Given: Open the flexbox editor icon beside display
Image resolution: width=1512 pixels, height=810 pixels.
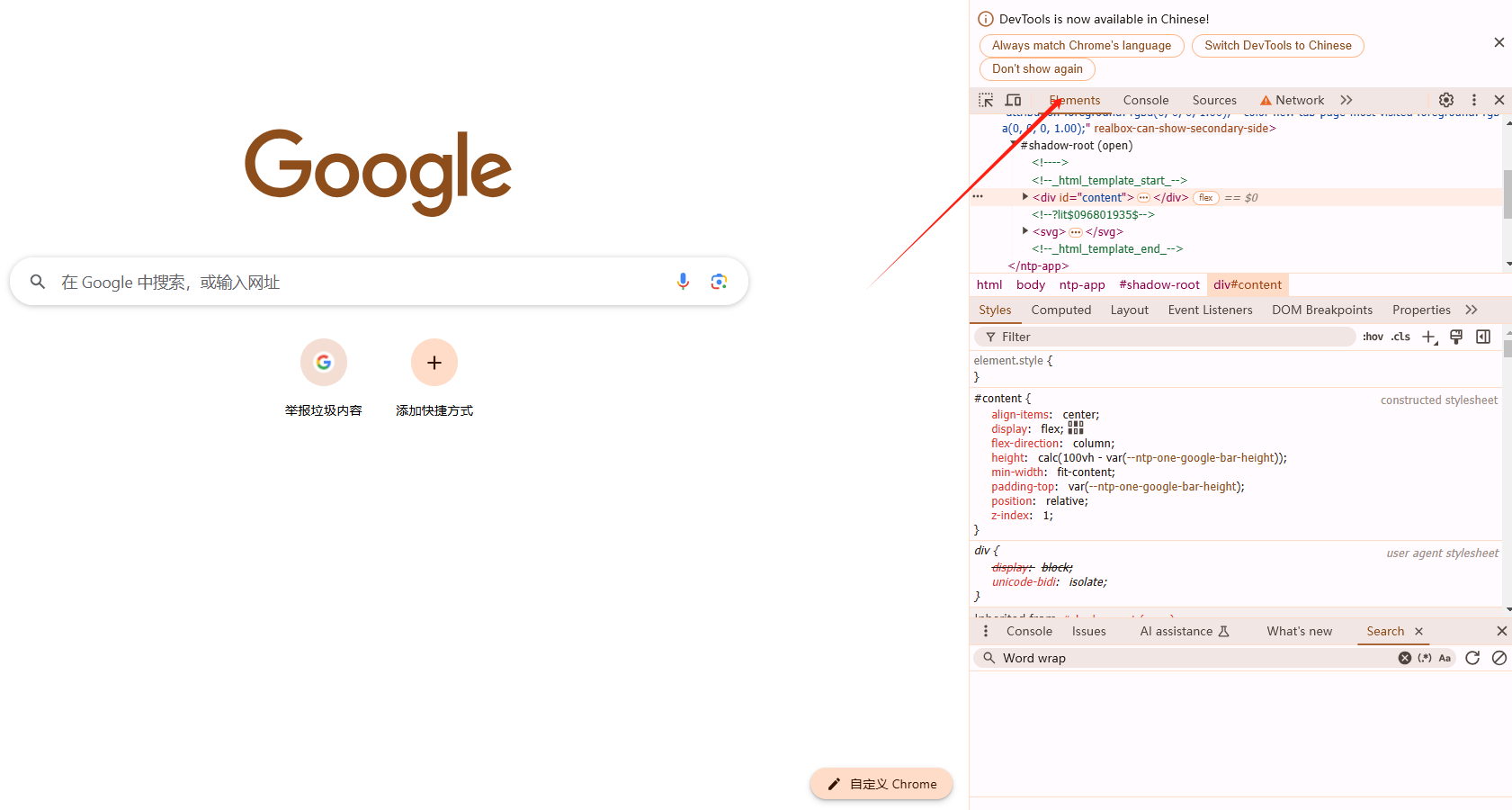Looking at the screenshot, I should tap(1076, 428).
